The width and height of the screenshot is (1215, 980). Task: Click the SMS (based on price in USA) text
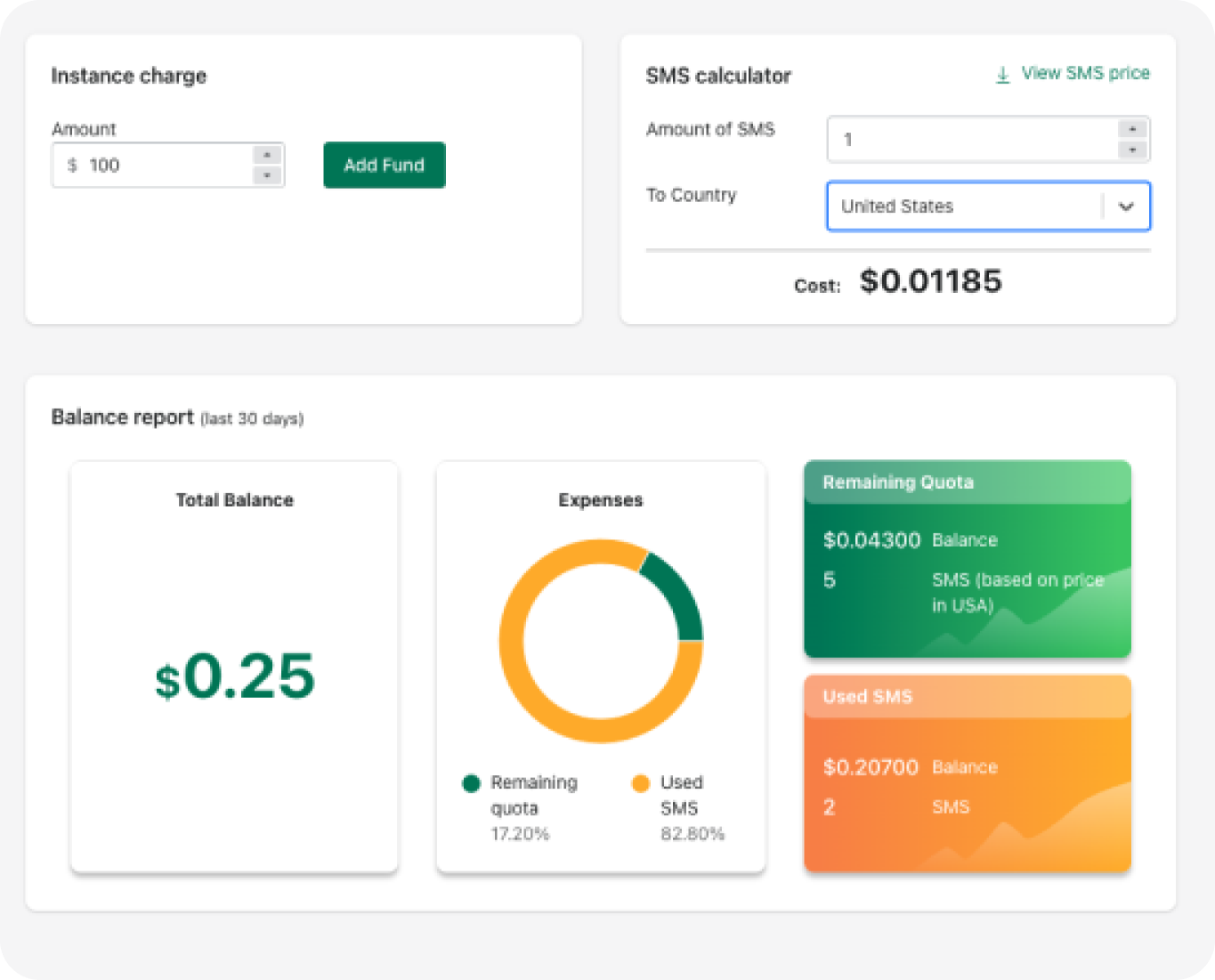(1017, 593)
